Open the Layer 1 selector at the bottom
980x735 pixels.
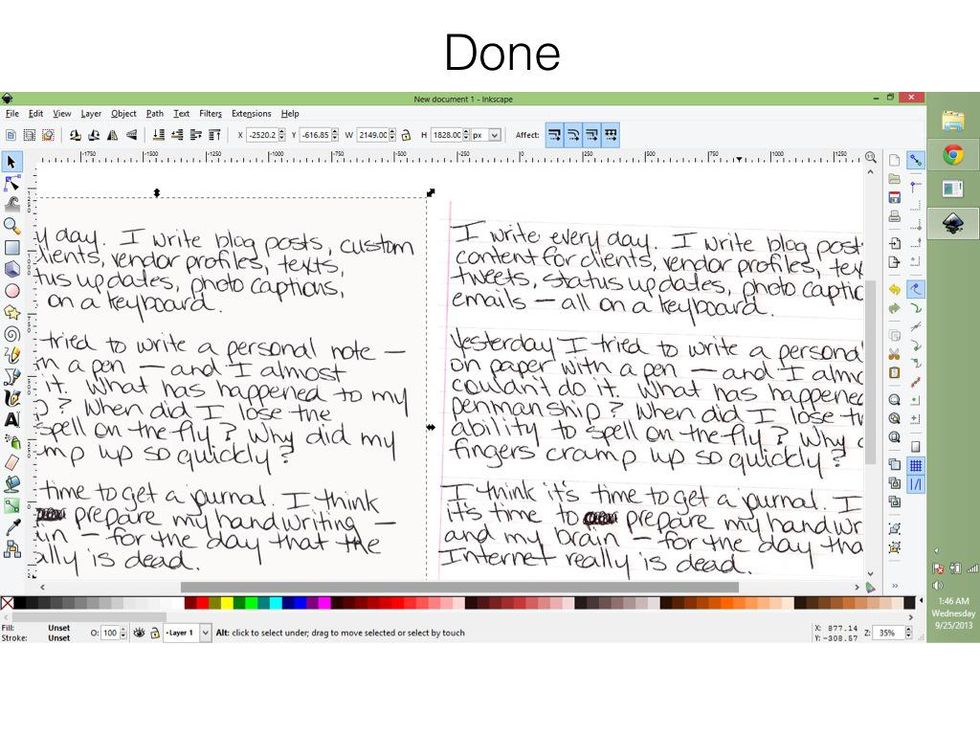(185, 632)
